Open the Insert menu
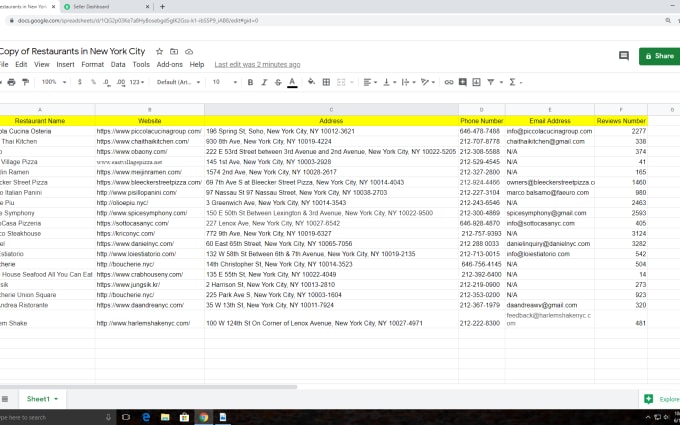The height and width of the screenshot is (425, 680). [x=65, y=64]
